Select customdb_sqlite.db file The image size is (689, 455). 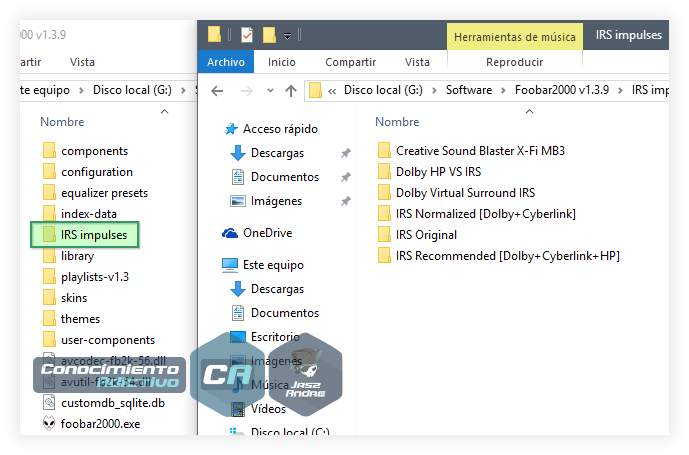[104, 403]
